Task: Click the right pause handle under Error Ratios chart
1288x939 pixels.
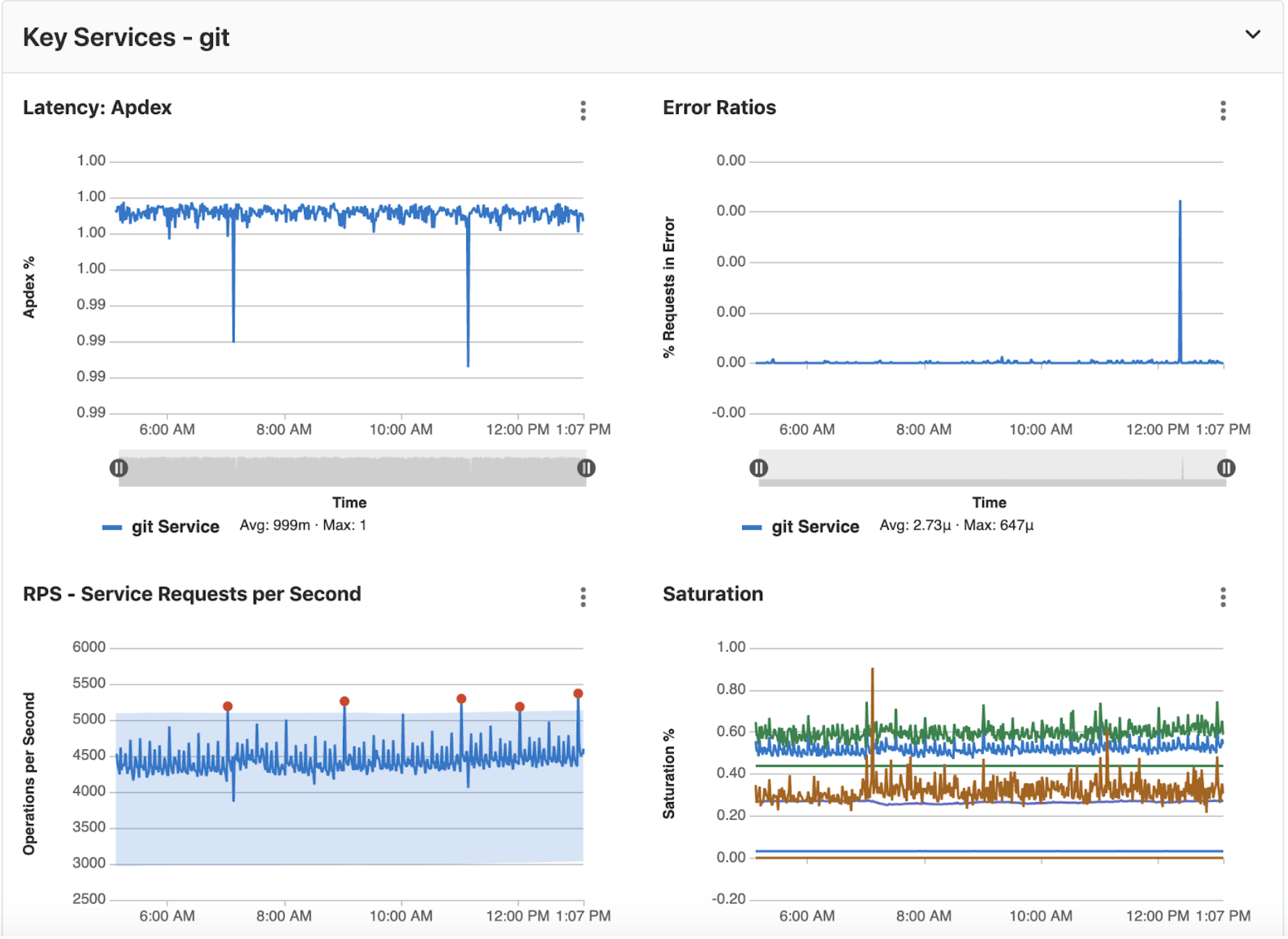Action: click(1226, 467)
